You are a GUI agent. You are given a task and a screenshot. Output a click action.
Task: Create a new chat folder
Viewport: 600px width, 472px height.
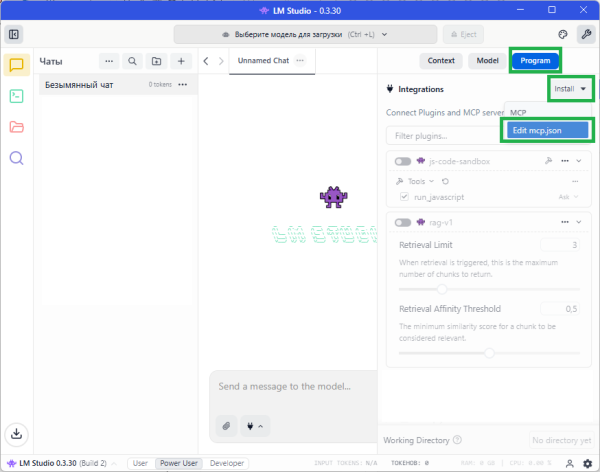pos(157,61)
